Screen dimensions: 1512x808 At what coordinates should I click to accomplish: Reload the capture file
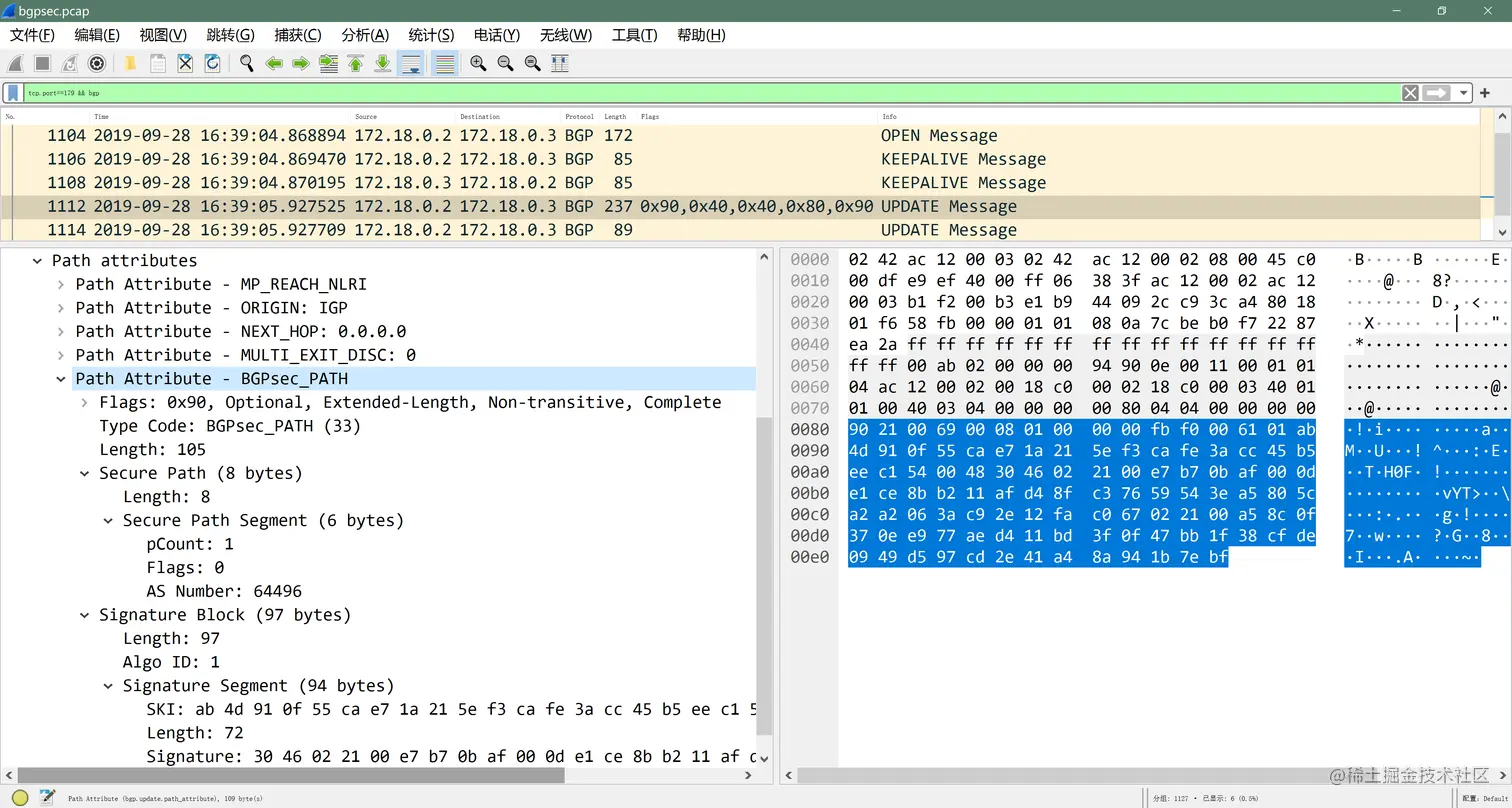212,63
